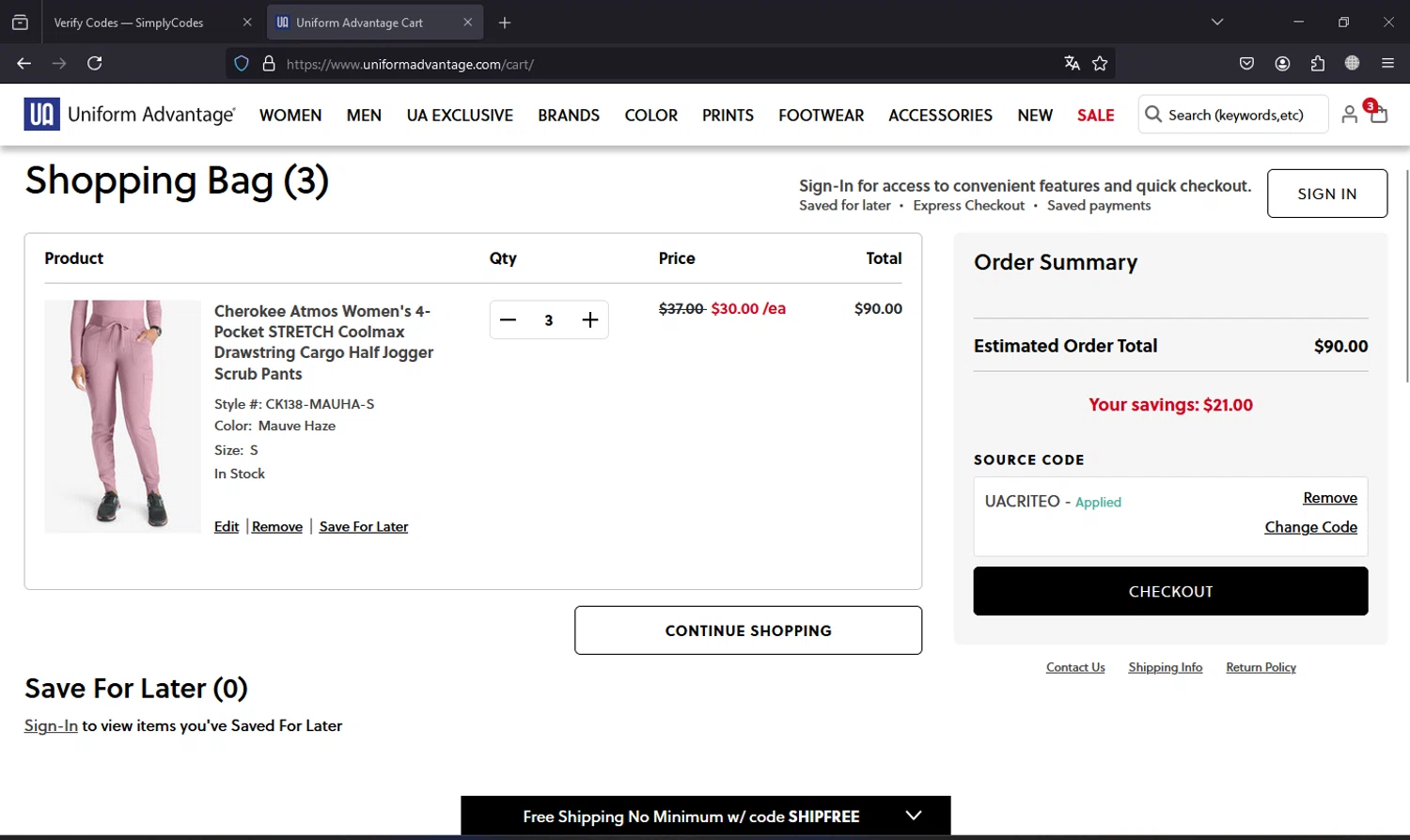Open the extensions puzzle icon
This screenshot has height=840, width=1410.
(x=1317, y=64)
